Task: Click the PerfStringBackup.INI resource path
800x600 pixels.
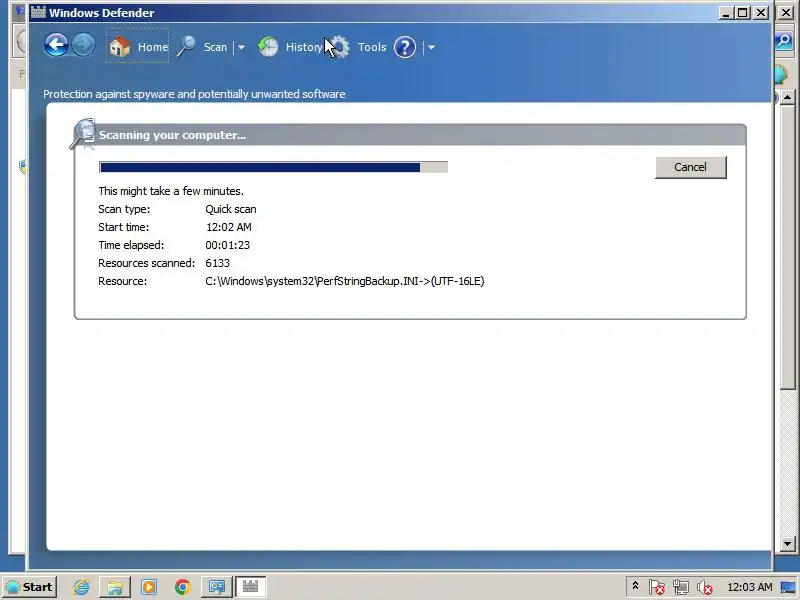Action: [345, 281]
